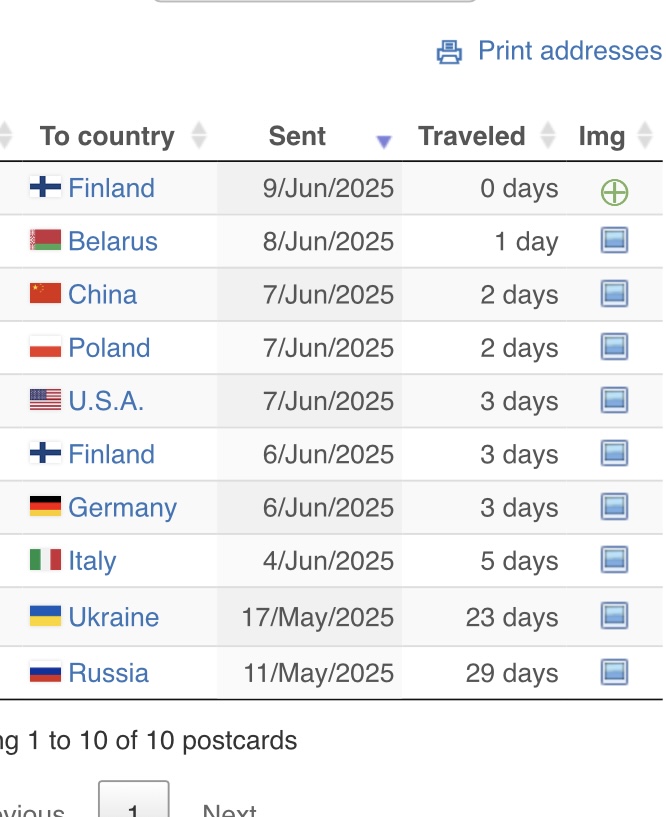Open the postcard image for Italy
The image size is (666, 817).
pos(614,560)
